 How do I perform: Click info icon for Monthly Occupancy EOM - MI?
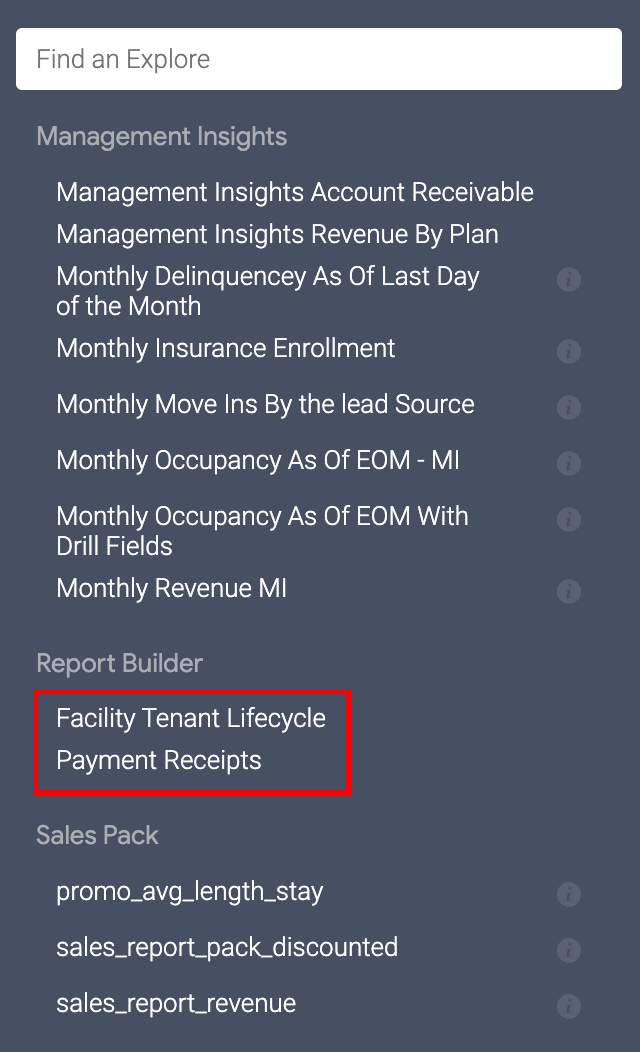[568, 463]
